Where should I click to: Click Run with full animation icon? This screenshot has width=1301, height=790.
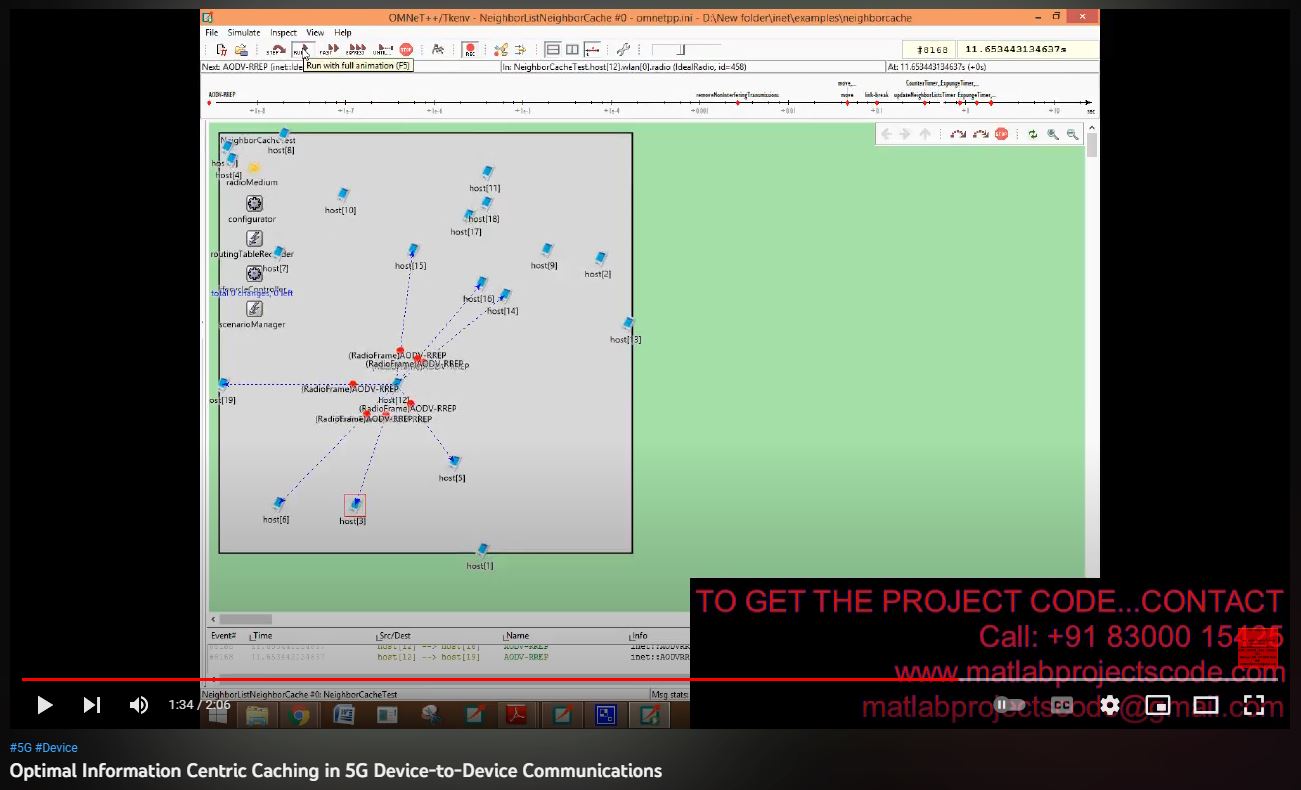coord(302,49)
